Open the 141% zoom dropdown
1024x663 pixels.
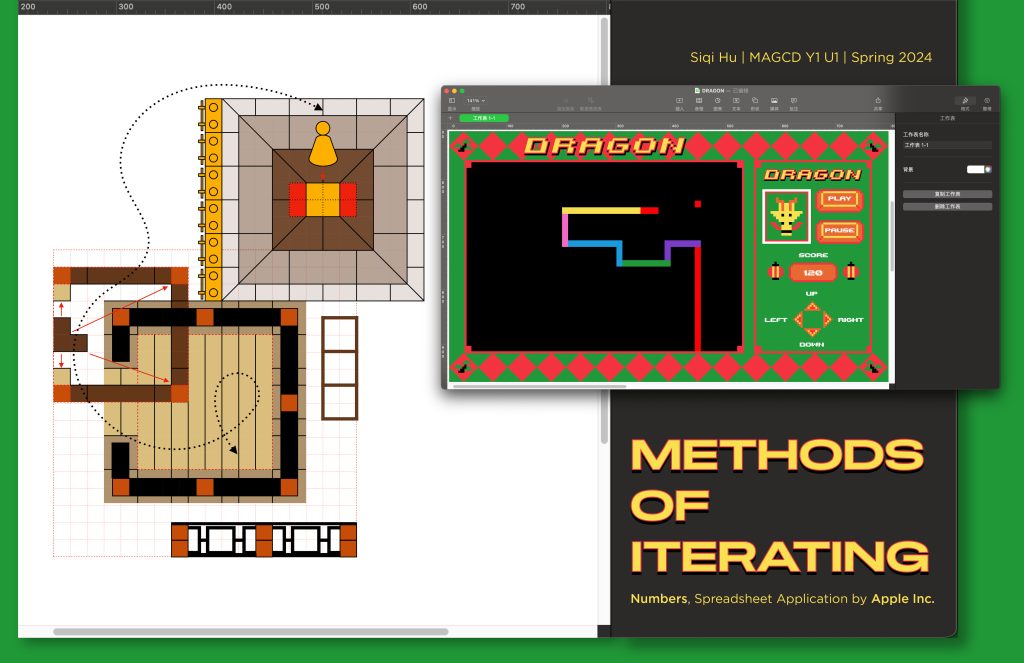click(476, 101)
